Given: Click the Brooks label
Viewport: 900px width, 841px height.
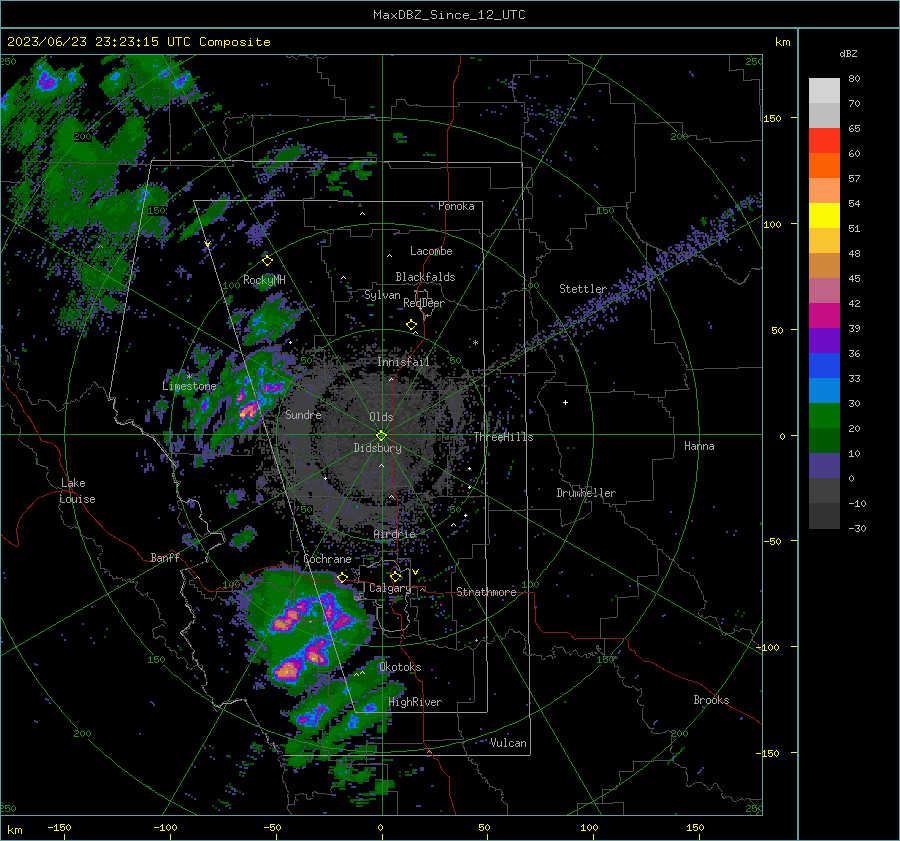Looking at the screenshot, I should [711, 700].
